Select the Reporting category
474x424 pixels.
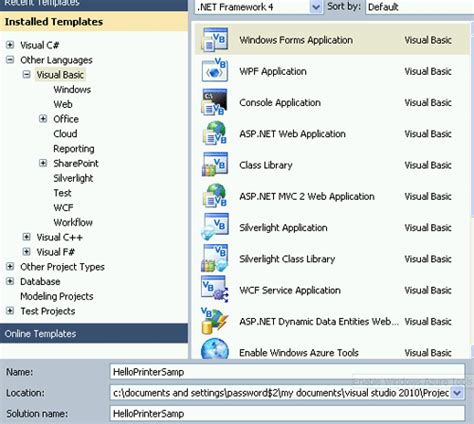point(74,148)
